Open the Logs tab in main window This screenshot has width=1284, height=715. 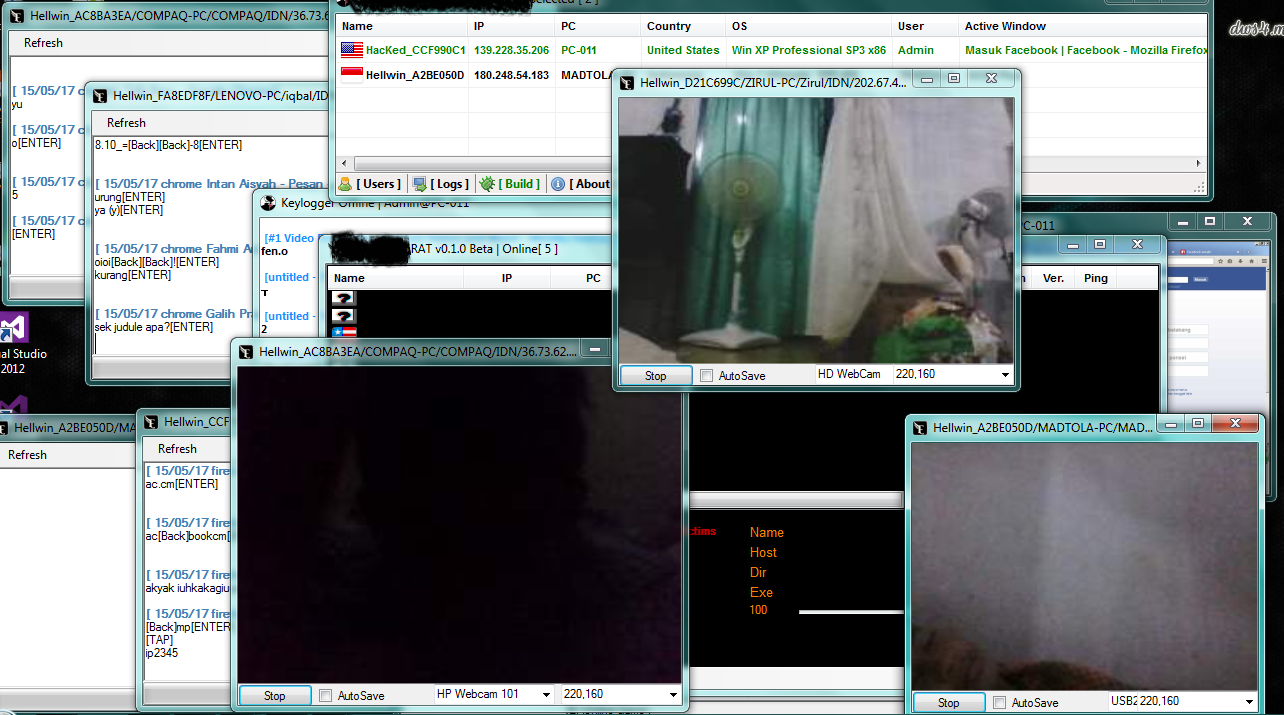(x=440, y=184)
